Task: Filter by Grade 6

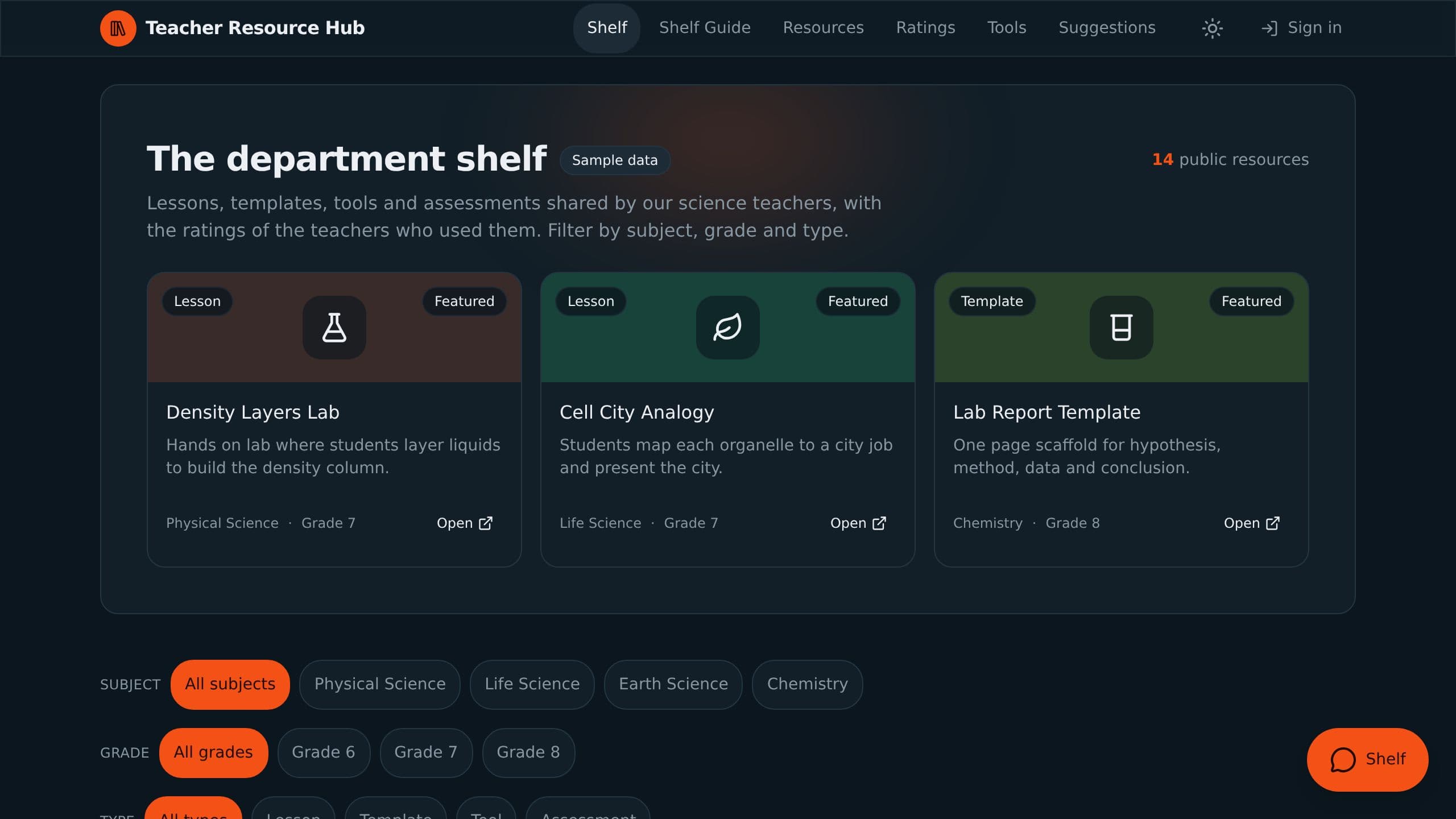Action: [x=324, y=752]
